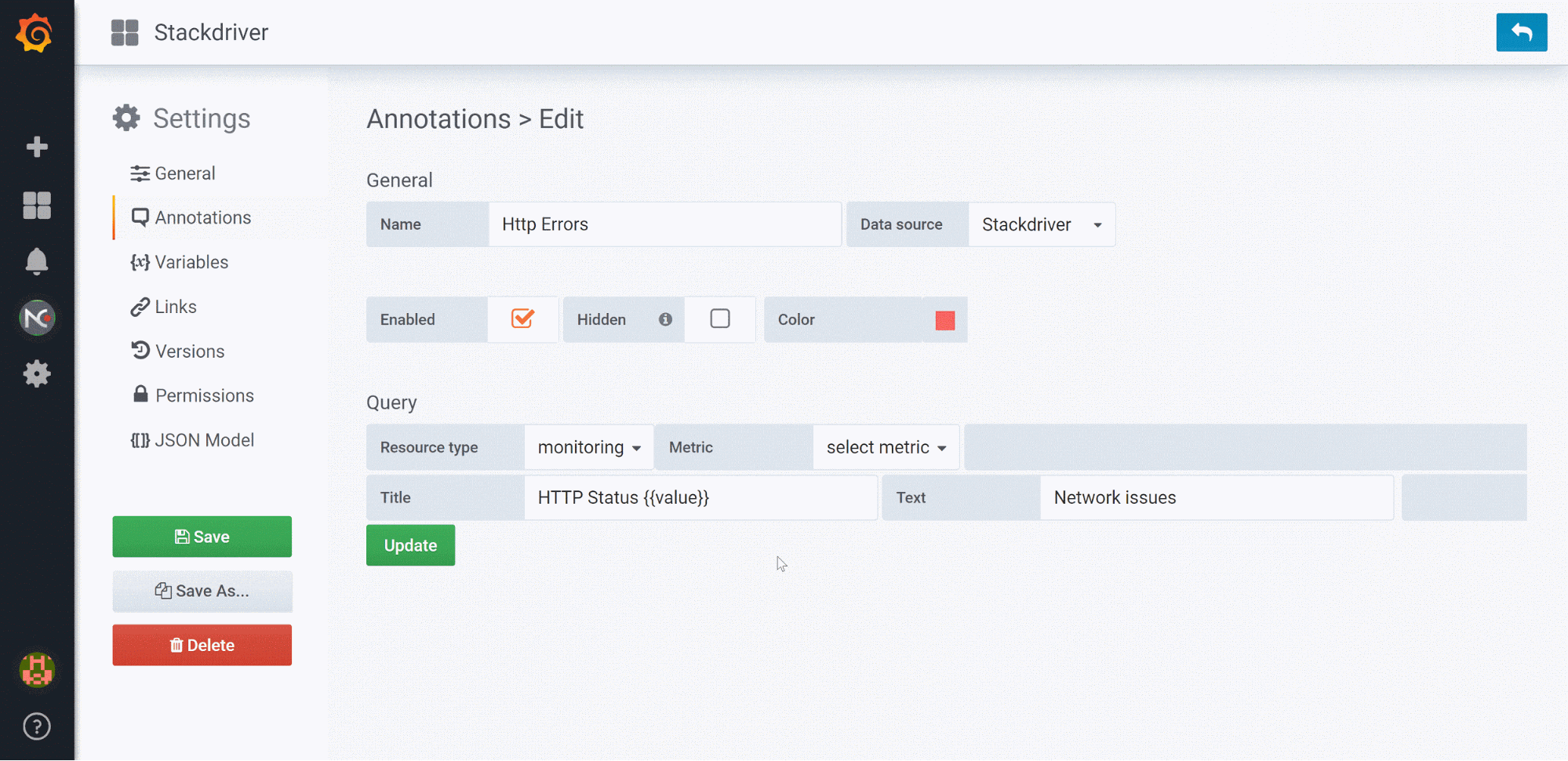1568x761 pixels.
Task: Open the select metric dropdown
Action: [886, 447]
